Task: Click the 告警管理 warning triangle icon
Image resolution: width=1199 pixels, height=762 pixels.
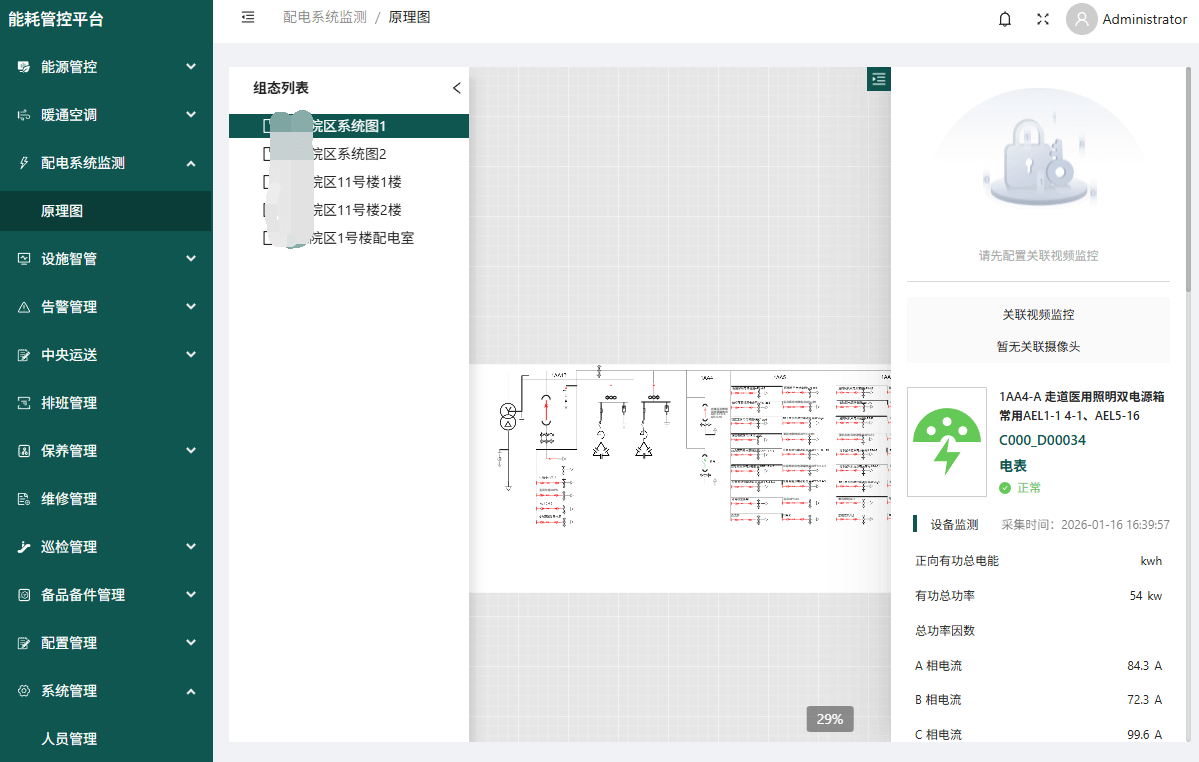Action: click(x=24, y=307)
